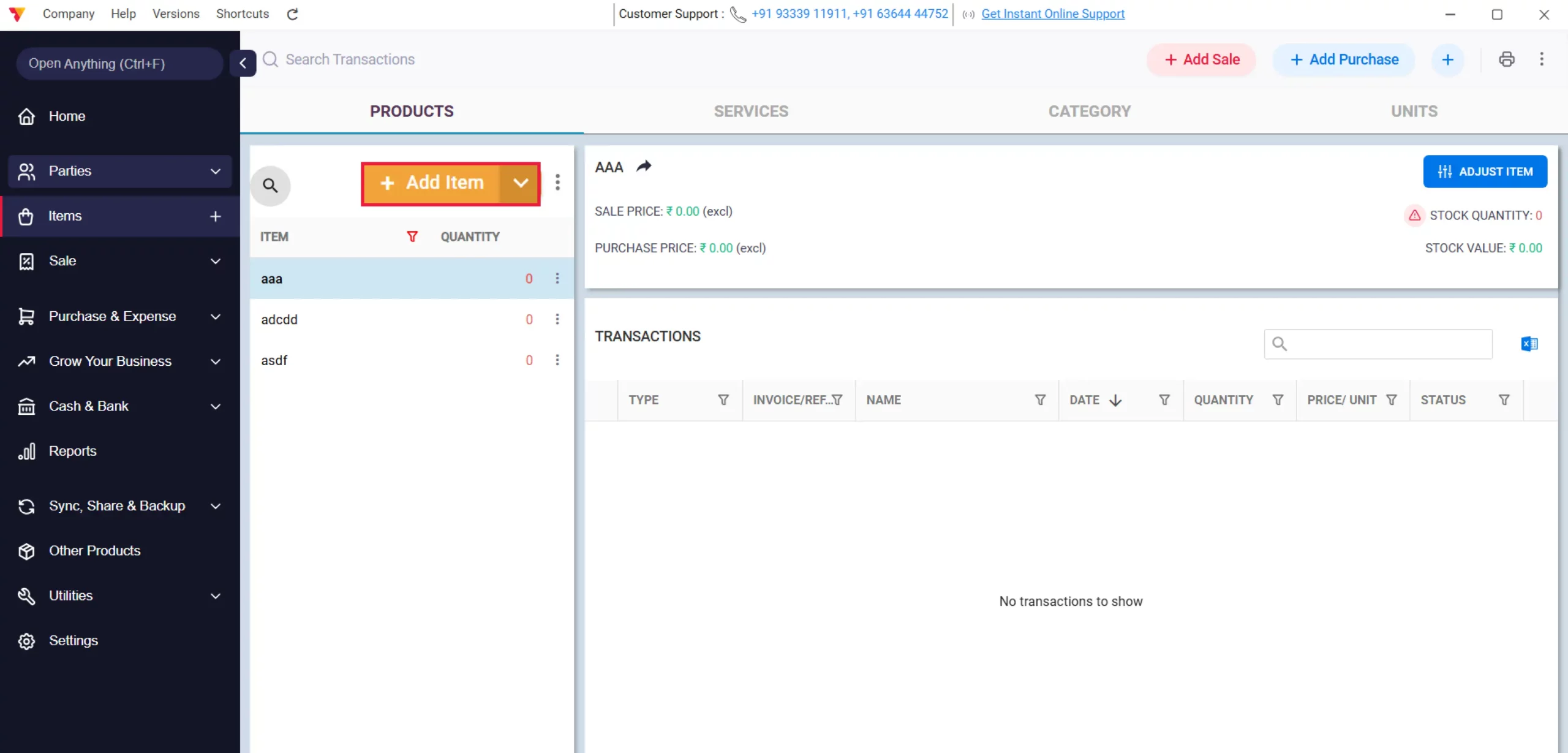
Task: Click the orange Add Item button
Action: pyautogui.click(x=432, y=183)
